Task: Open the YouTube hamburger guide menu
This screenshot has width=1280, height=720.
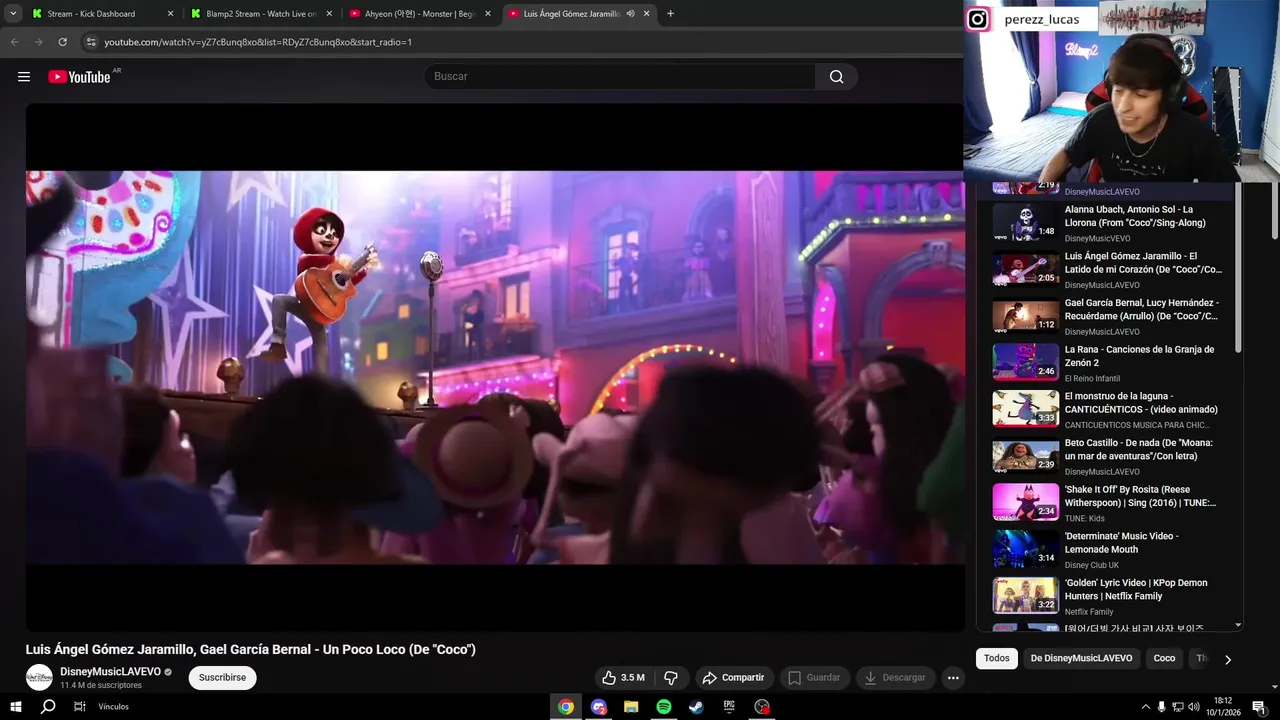Action: [x=24, y=77]
